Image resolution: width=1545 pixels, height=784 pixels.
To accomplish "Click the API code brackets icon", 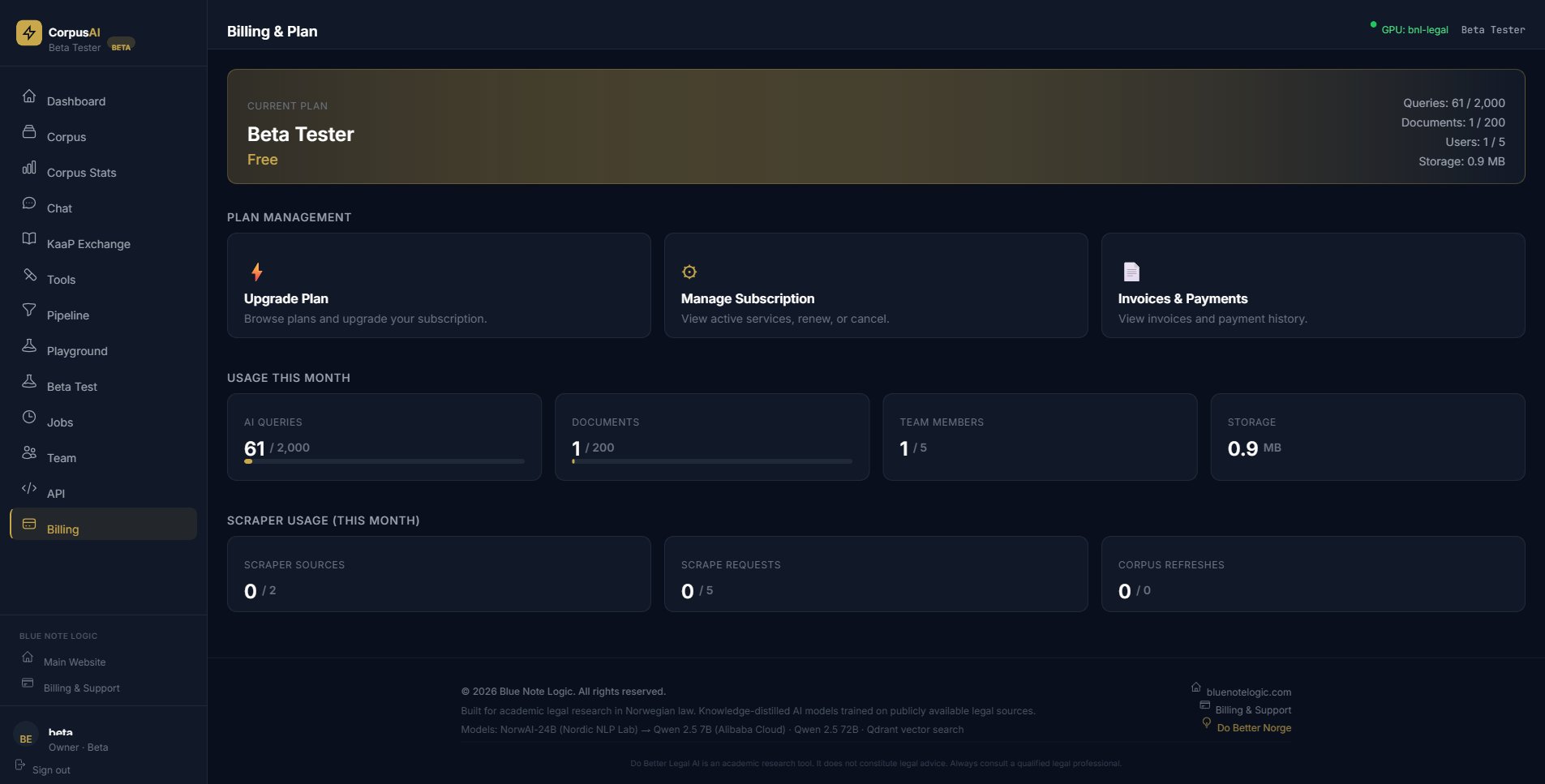I will (x=29, y=489).
